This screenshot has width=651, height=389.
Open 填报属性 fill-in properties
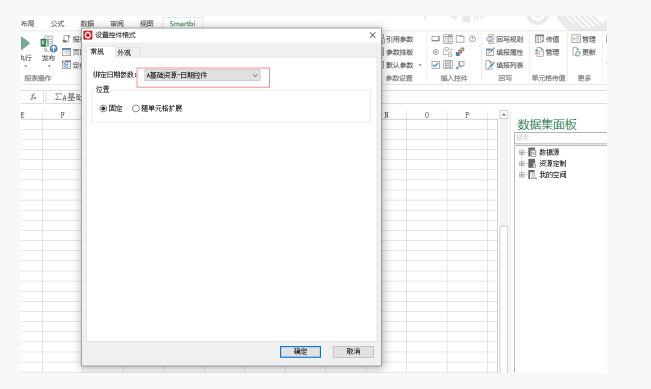tap(505, 52)
